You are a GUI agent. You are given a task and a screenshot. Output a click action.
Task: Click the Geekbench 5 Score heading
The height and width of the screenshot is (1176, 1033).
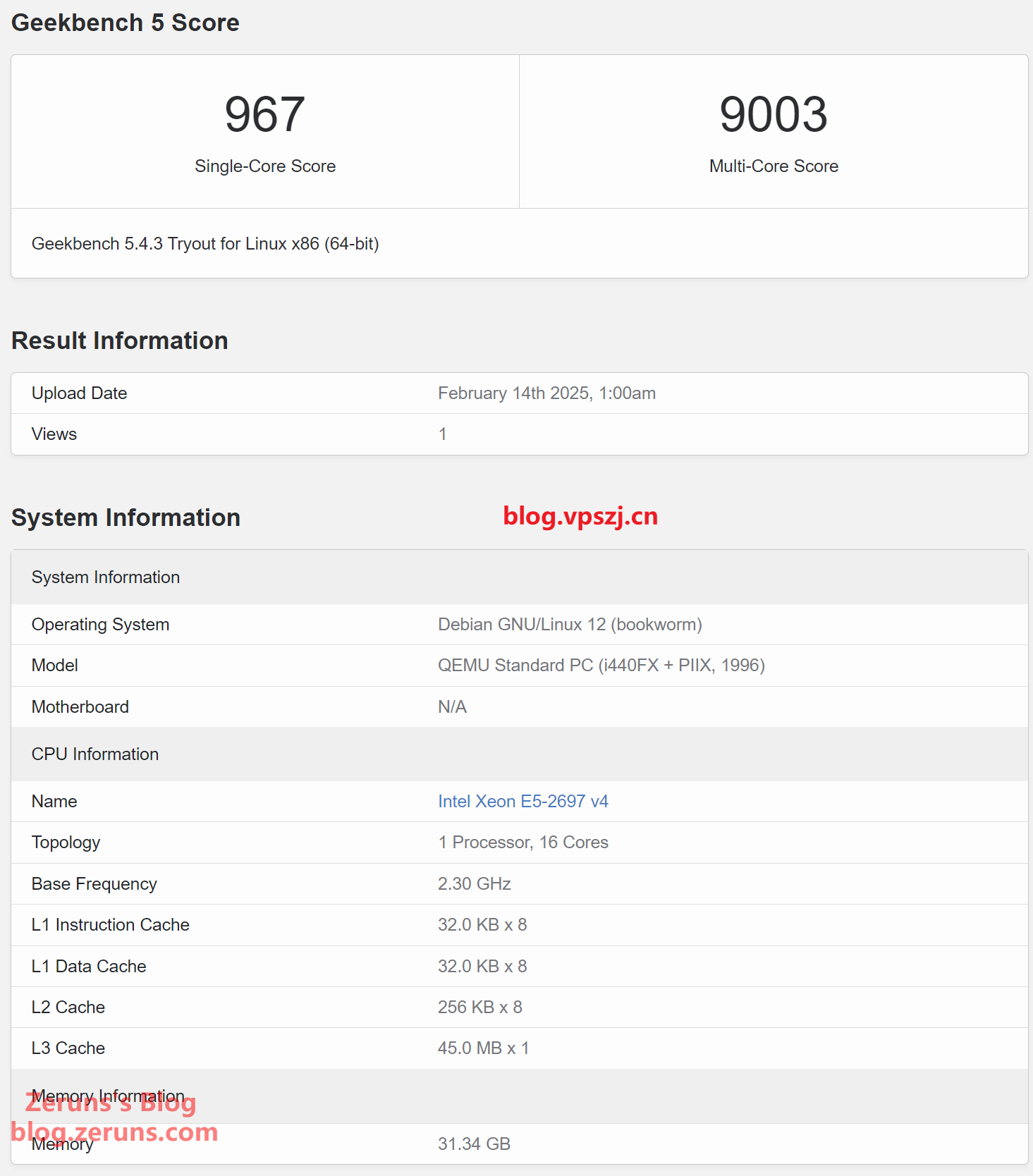126,23
